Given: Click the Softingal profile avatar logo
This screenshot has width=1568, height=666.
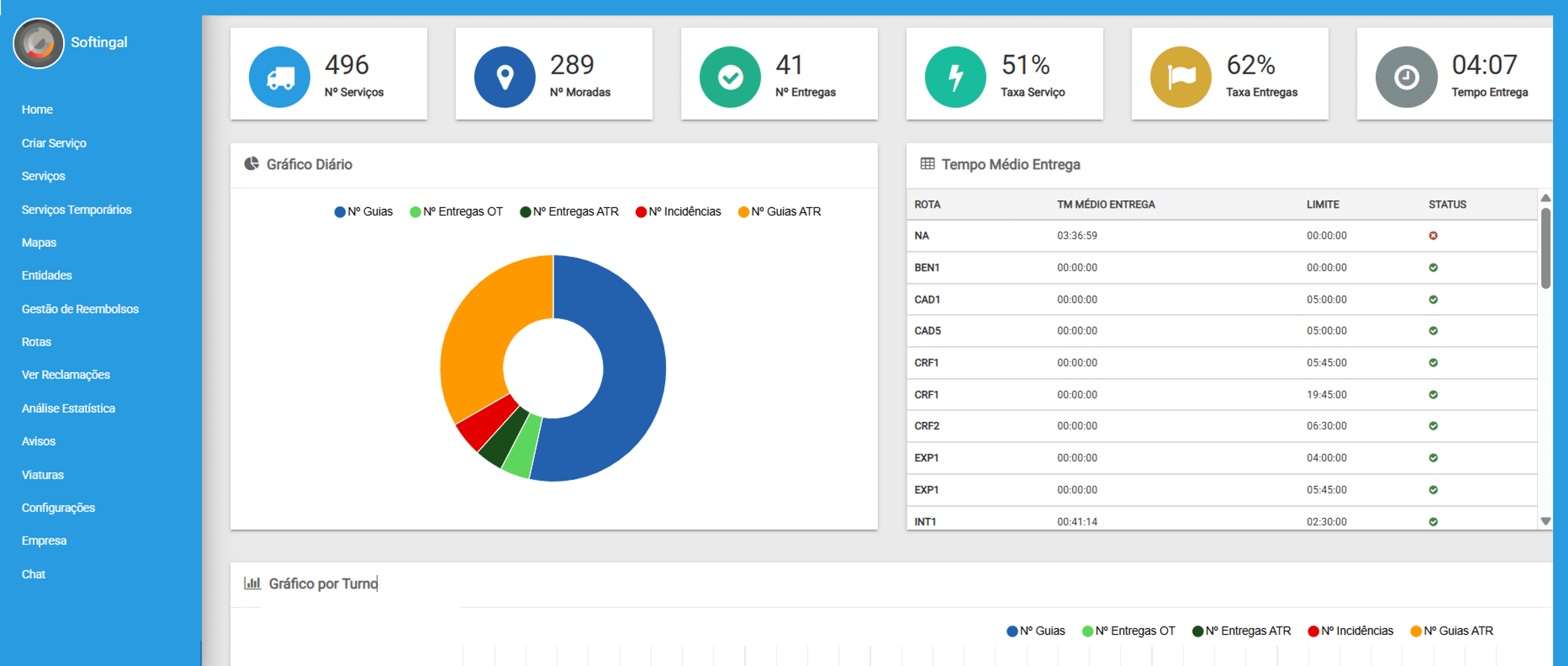Looking at the screenshot, I should (x=38, y=43).
